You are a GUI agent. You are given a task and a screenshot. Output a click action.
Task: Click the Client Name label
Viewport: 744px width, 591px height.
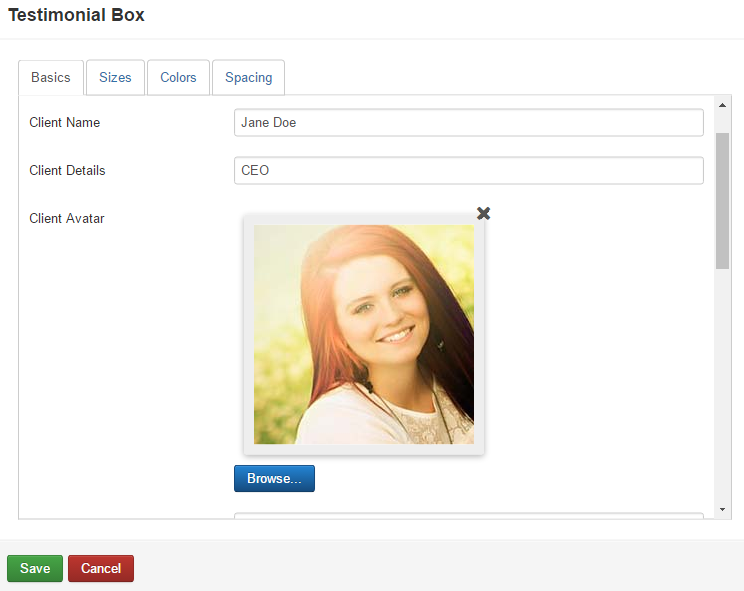point(65,122)
